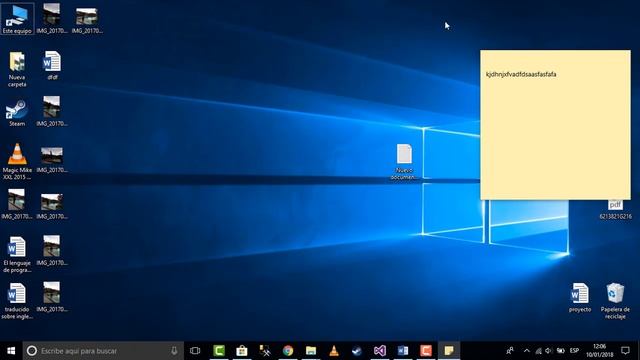Switch to Microsoft Word in the taskbar
Screen dimensions: 640x360
[x=403, y=351]
